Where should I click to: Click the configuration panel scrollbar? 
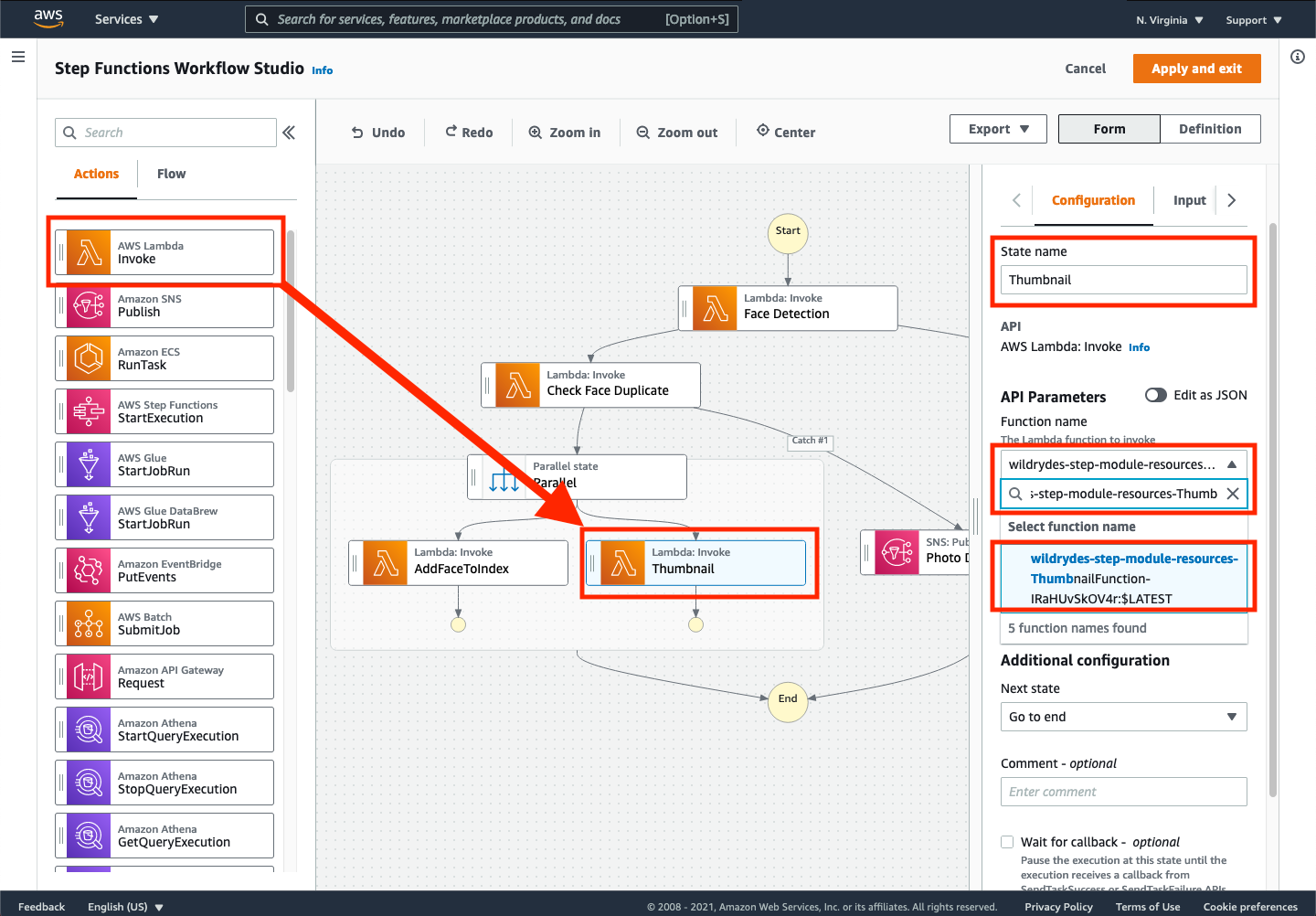coord(1273,510)
